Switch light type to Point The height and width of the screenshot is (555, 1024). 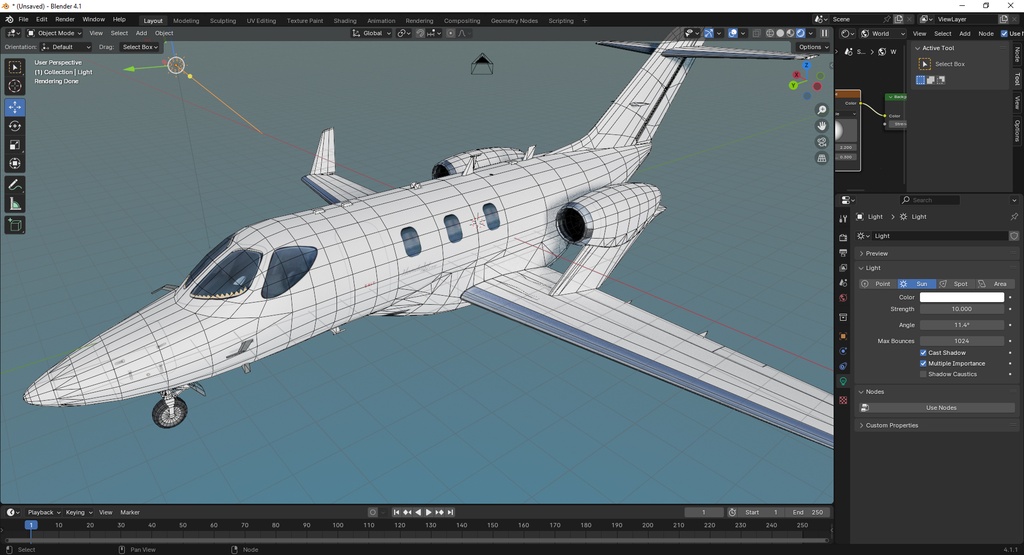click(878, 284)
